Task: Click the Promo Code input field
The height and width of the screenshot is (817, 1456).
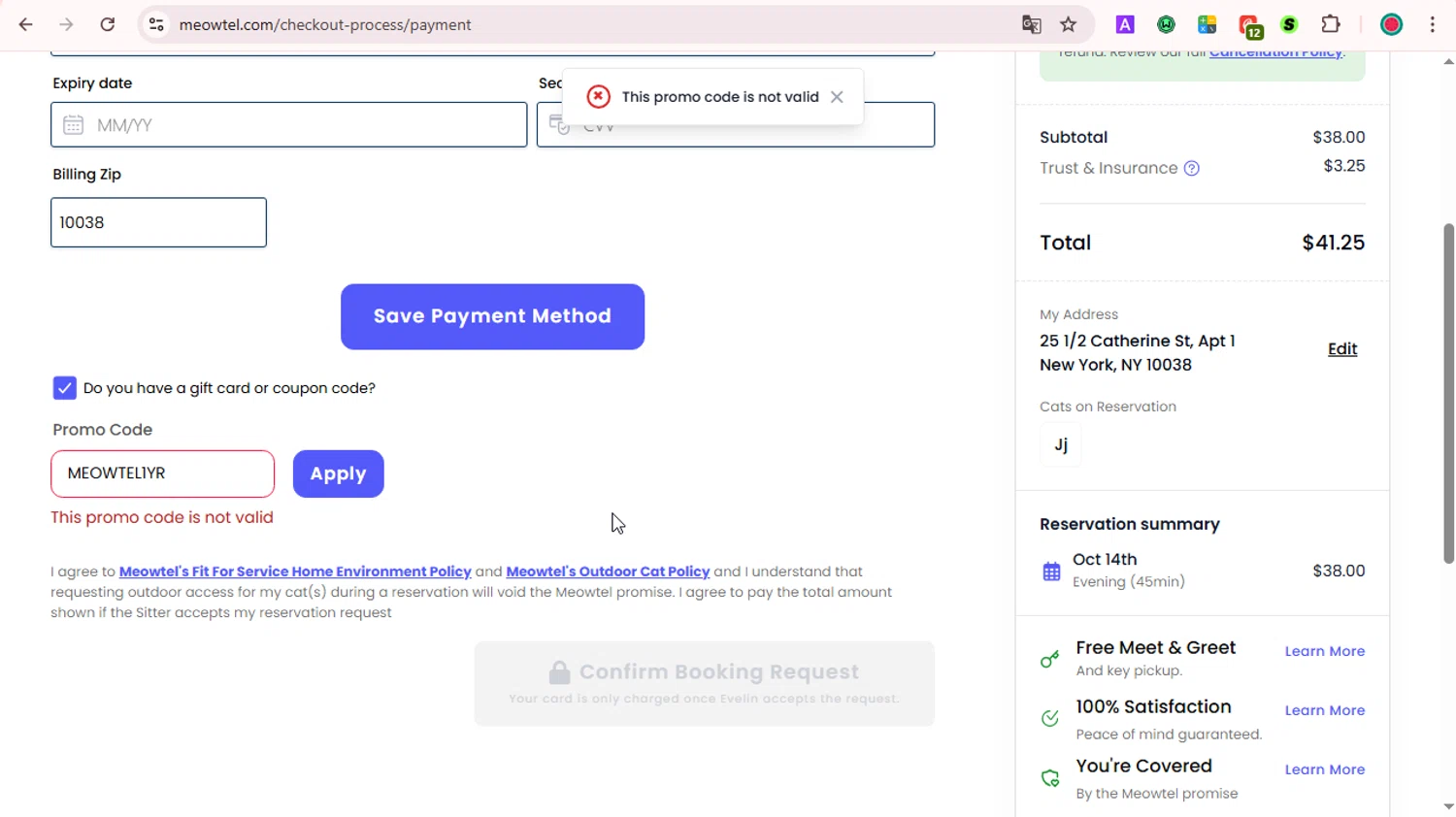Action: [x=162, y=474]
